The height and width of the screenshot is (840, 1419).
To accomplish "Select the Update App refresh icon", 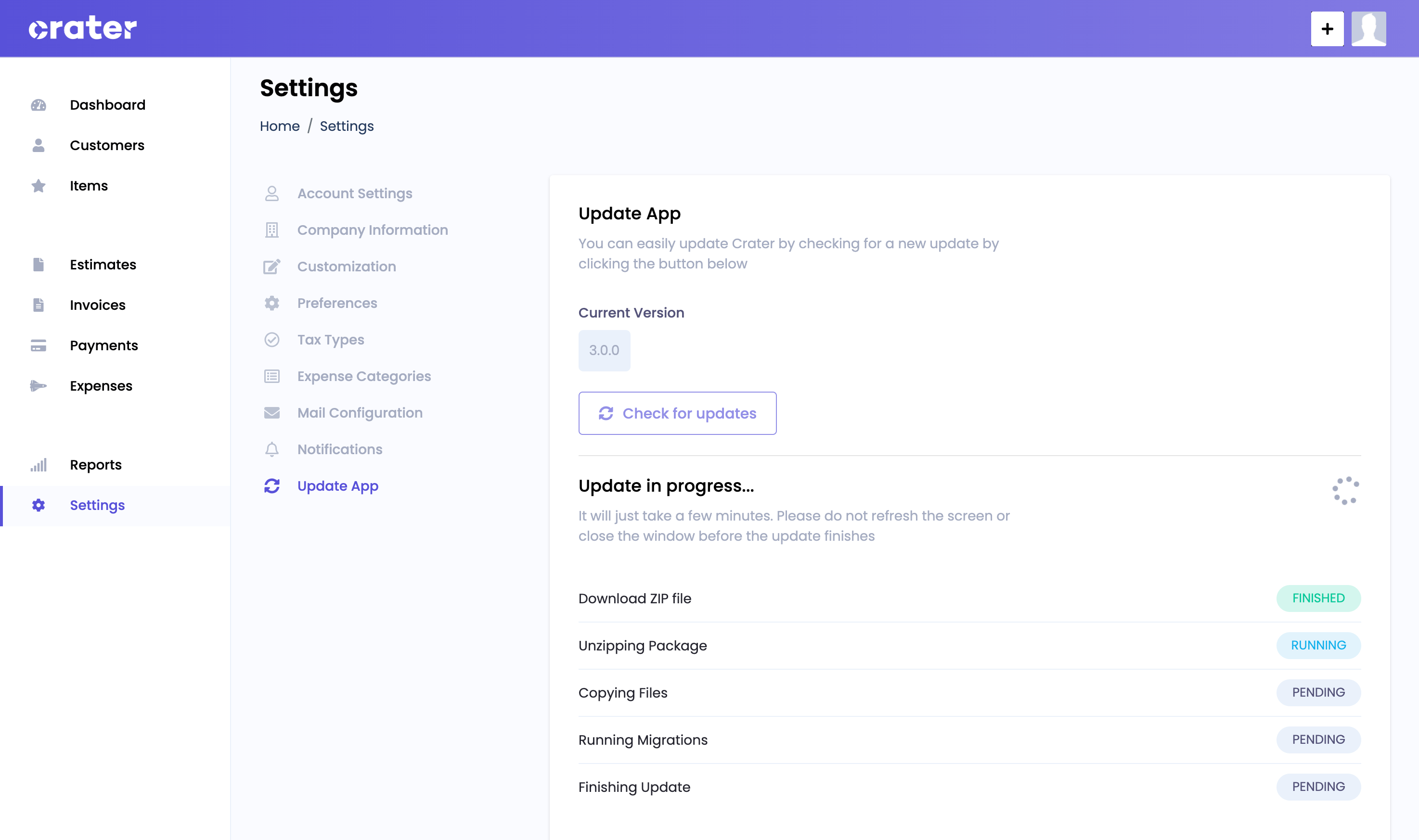I will pos(272,485).
